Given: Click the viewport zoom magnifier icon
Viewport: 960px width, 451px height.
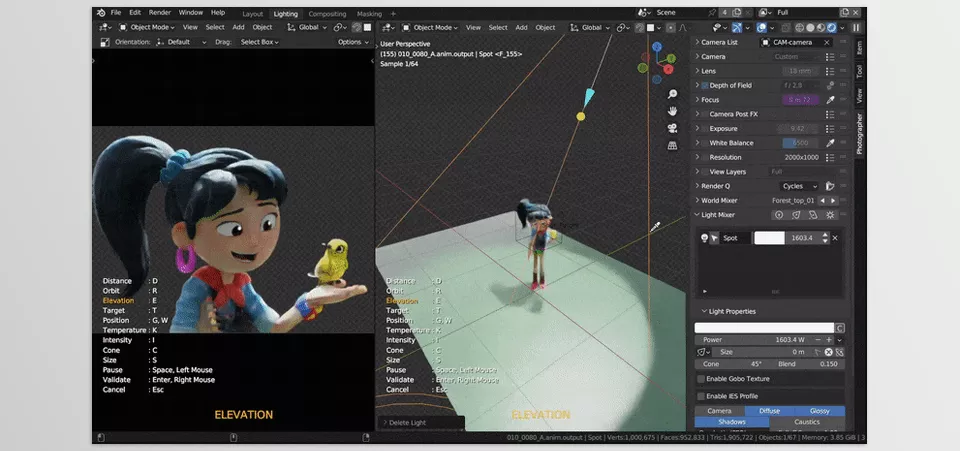Looking at the screenshot, I should coord(672,94).
